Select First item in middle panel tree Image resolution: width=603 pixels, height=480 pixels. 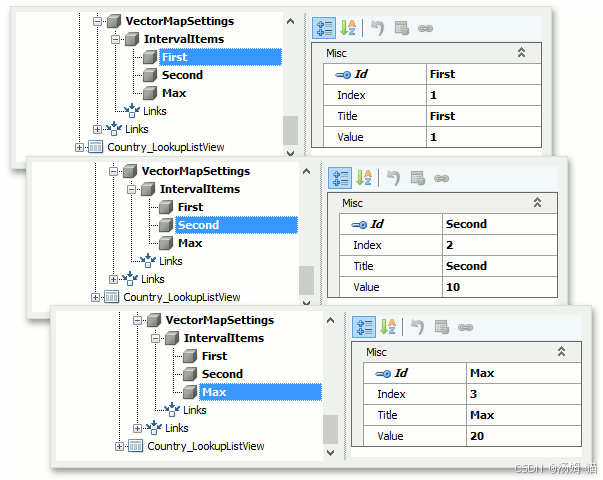coord(190,207)
